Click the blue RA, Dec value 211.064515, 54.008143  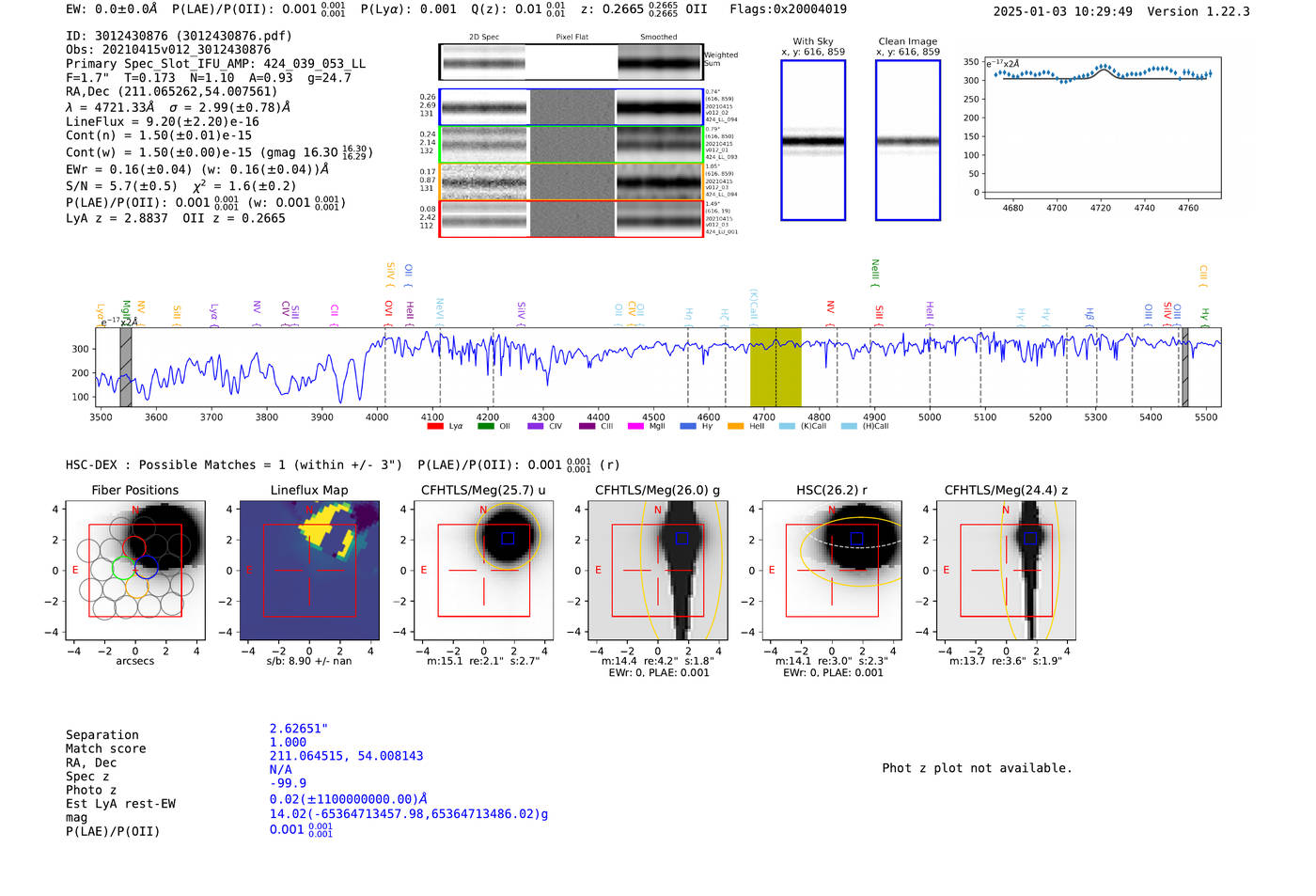[347, 756]
